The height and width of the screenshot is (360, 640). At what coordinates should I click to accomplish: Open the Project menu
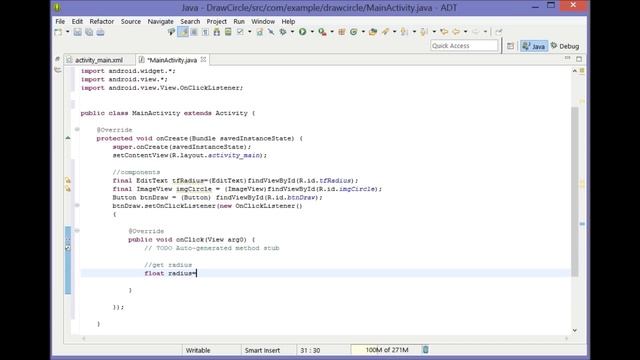click(x=216, y=21)
